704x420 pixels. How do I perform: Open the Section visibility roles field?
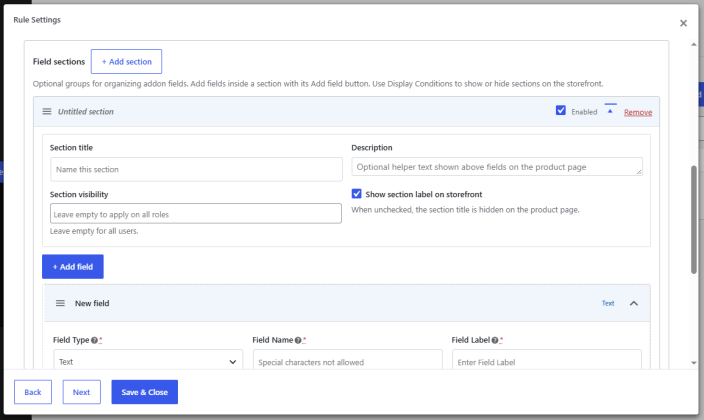(196, 214)
